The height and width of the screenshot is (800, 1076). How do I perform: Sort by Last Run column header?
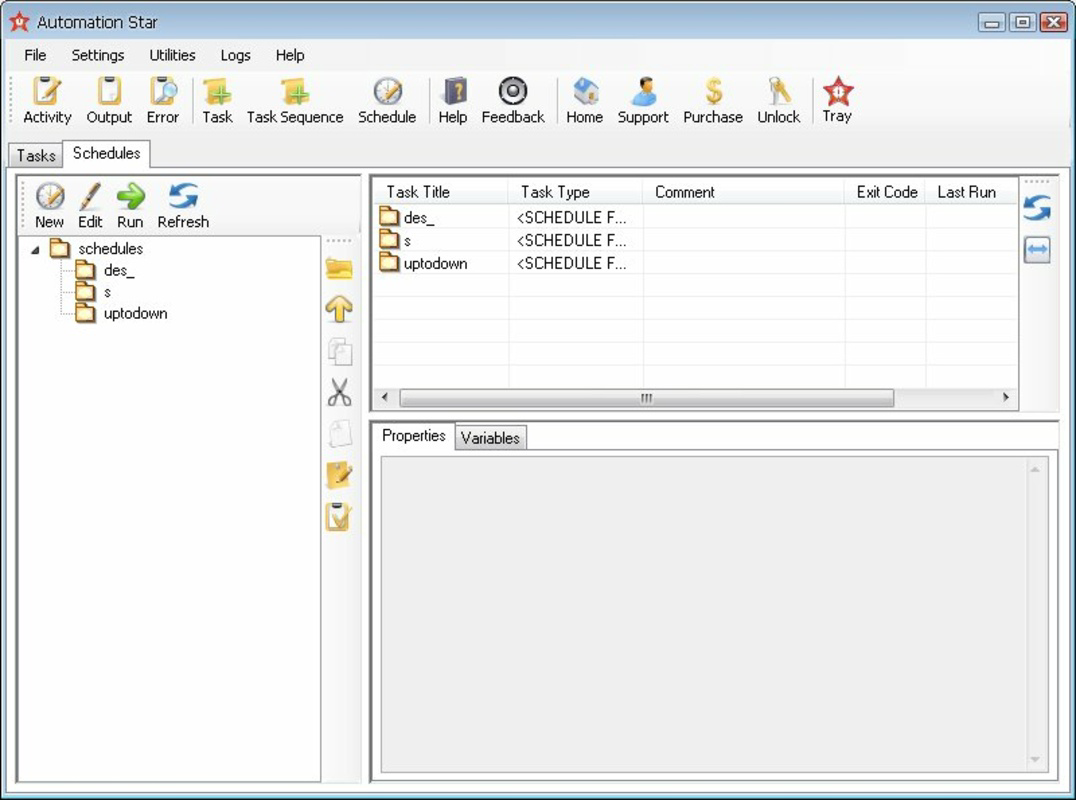tap(971, 192)
